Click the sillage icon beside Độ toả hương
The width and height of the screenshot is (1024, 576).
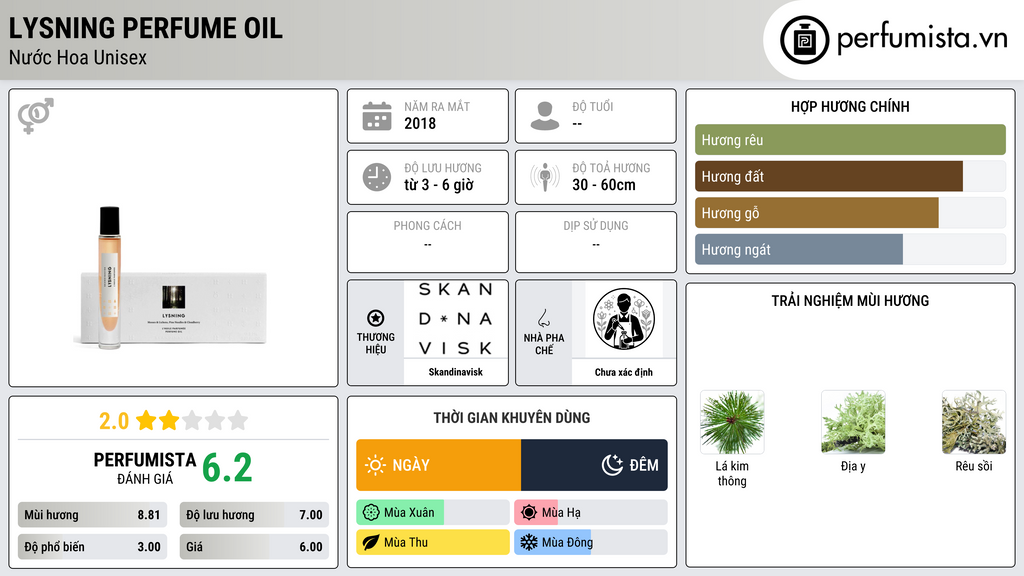point(545,177)
